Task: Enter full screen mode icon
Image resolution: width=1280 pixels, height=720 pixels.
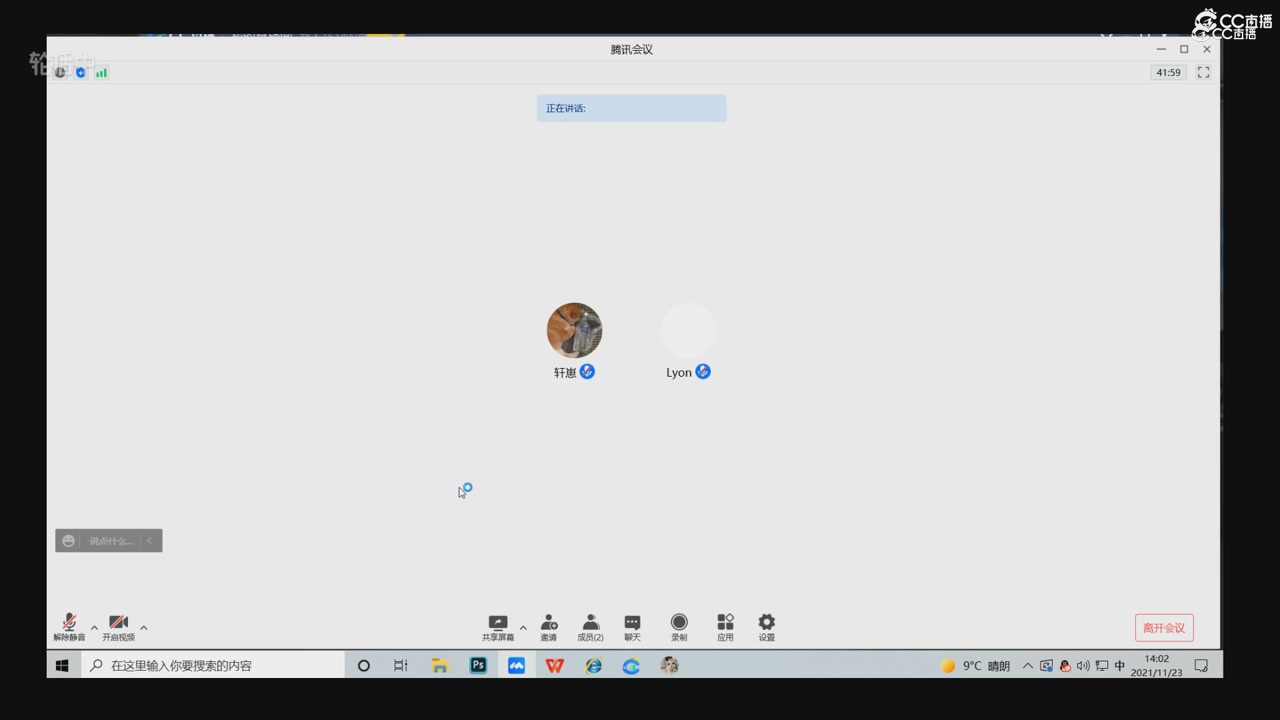Action: click(1203, 73)
